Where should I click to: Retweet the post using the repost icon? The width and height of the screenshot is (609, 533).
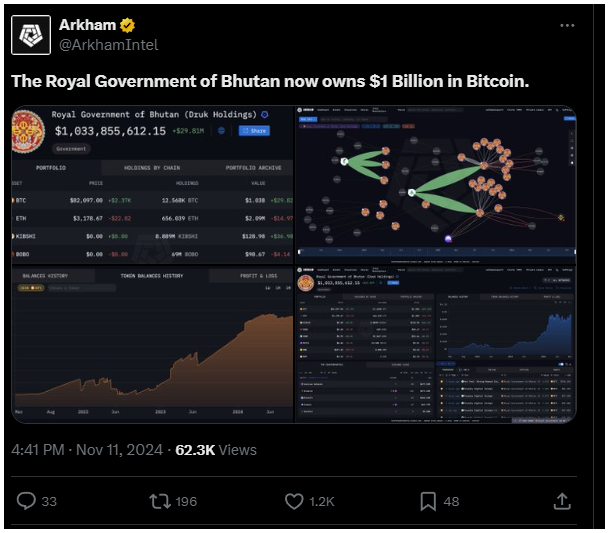pos(160,501)
